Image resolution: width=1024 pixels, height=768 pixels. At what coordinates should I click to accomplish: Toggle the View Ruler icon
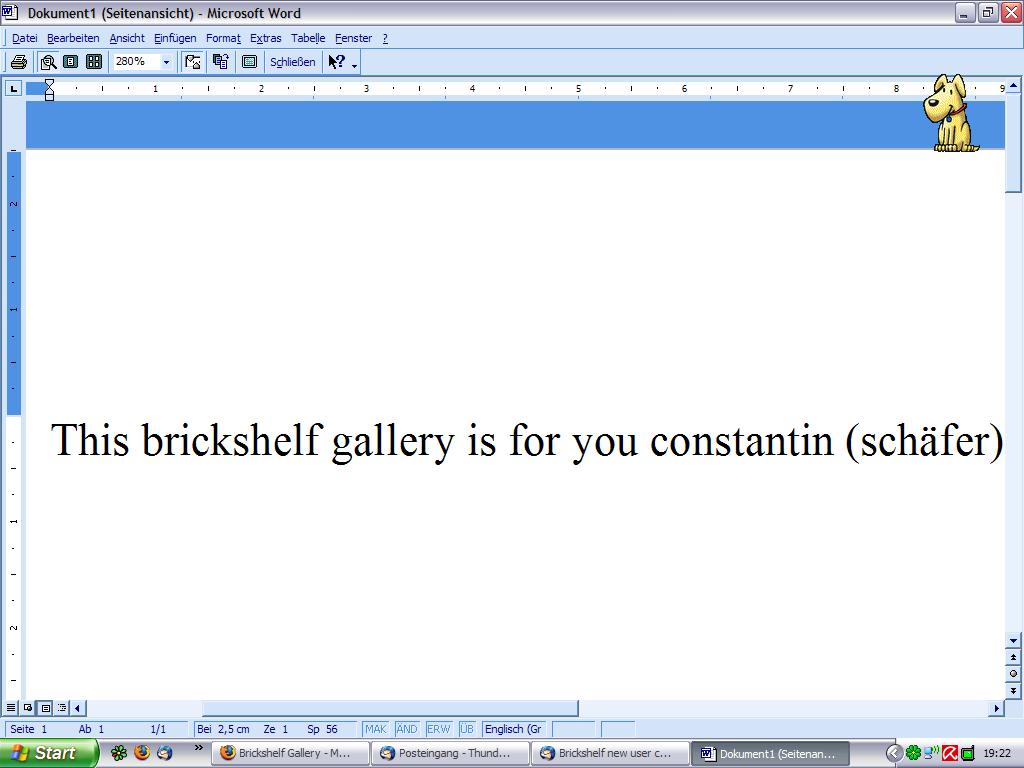pos(193,62)
